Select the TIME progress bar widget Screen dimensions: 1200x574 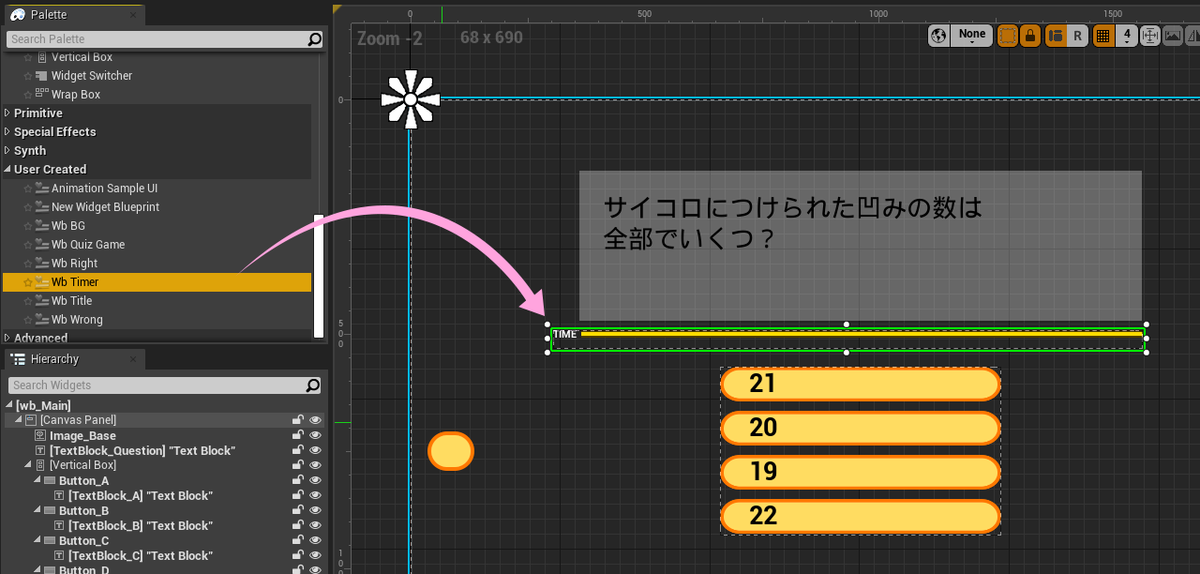click(x=847, y=339)
